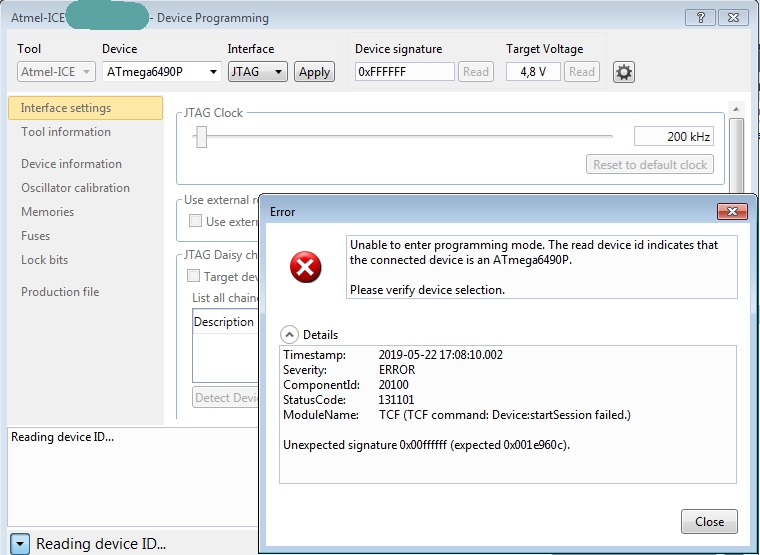Click 'Reading device ID...' in the log pane
The width and height of the screenshot is (760, 555).
click(x=63, y=437)
